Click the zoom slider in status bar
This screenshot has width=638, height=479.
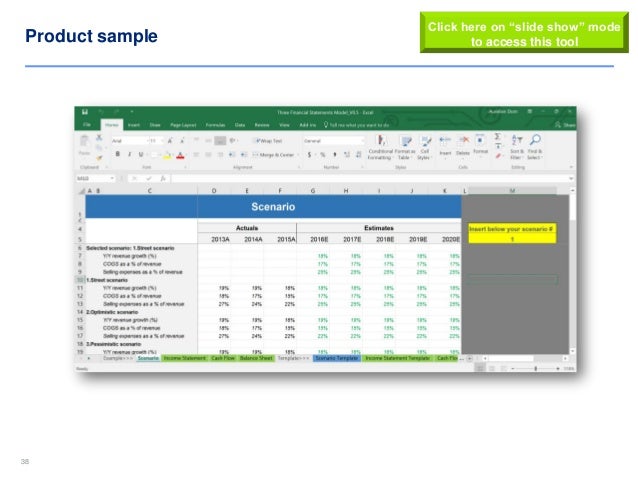pos(535,368)
